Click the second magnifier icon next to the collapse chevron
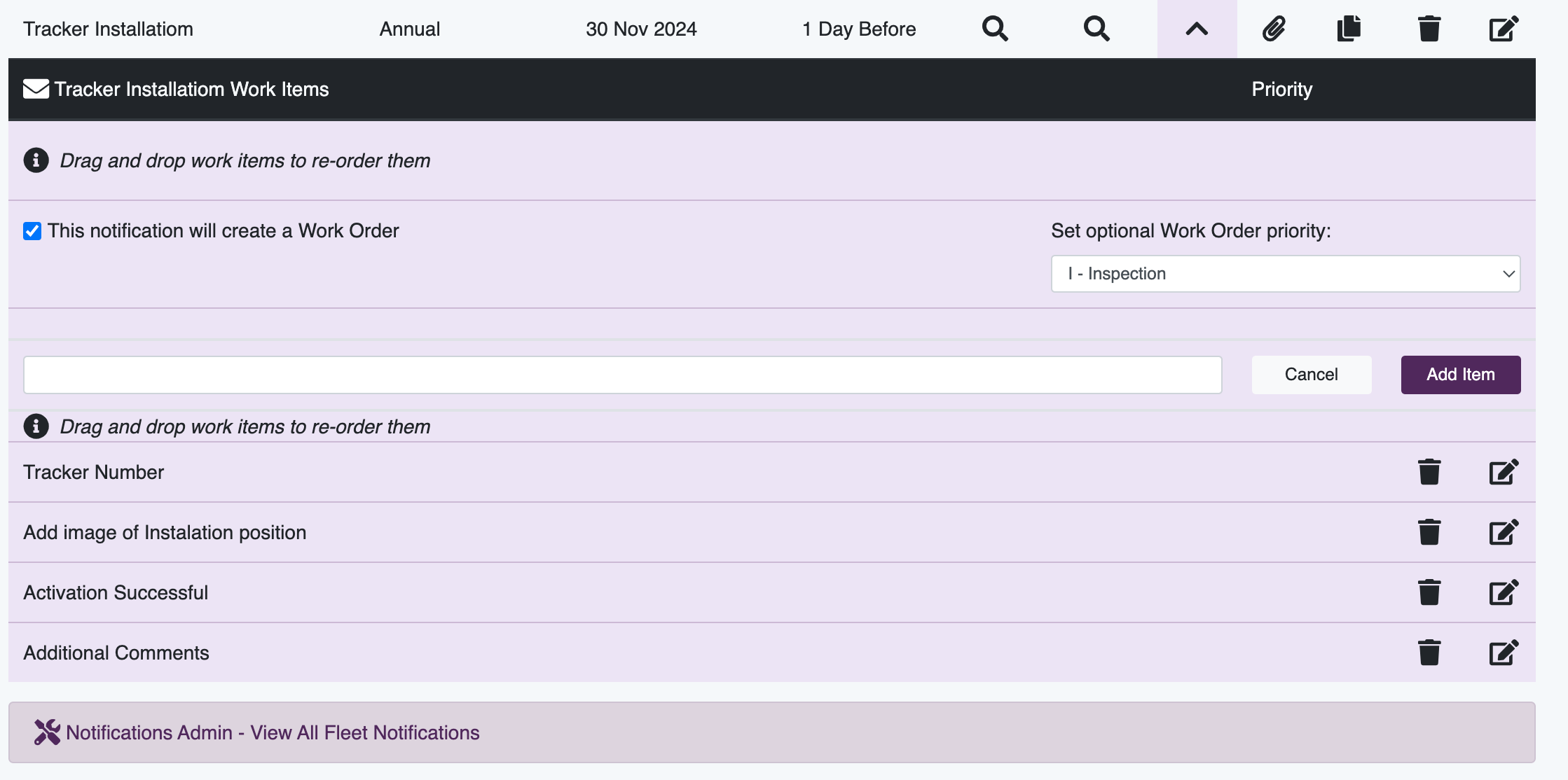Viewport: 1568px width, 780px height. click(x=1096, y=29)
